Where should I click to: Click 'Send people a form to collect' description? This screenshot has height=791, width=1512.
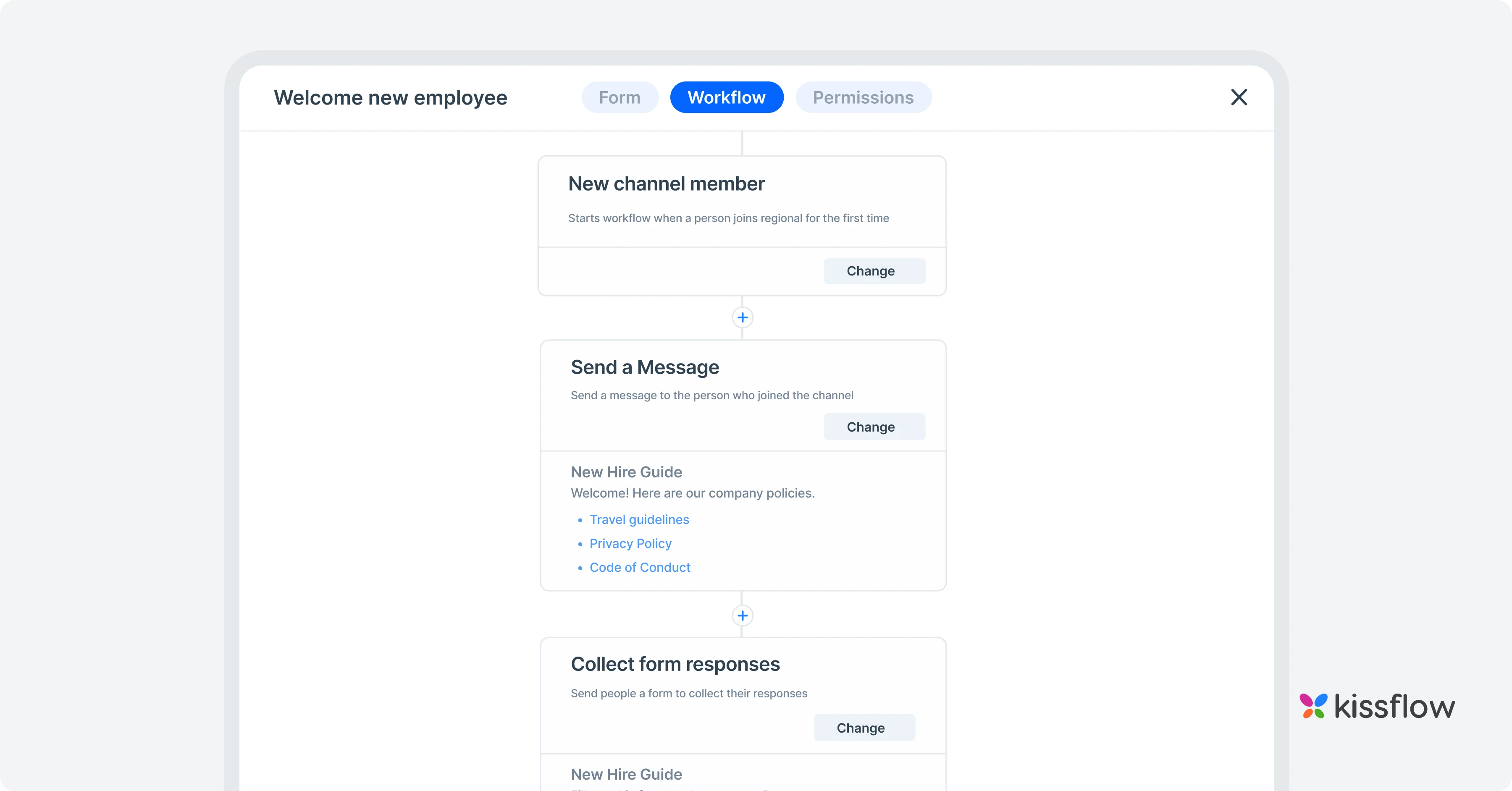tap(689, 694)
